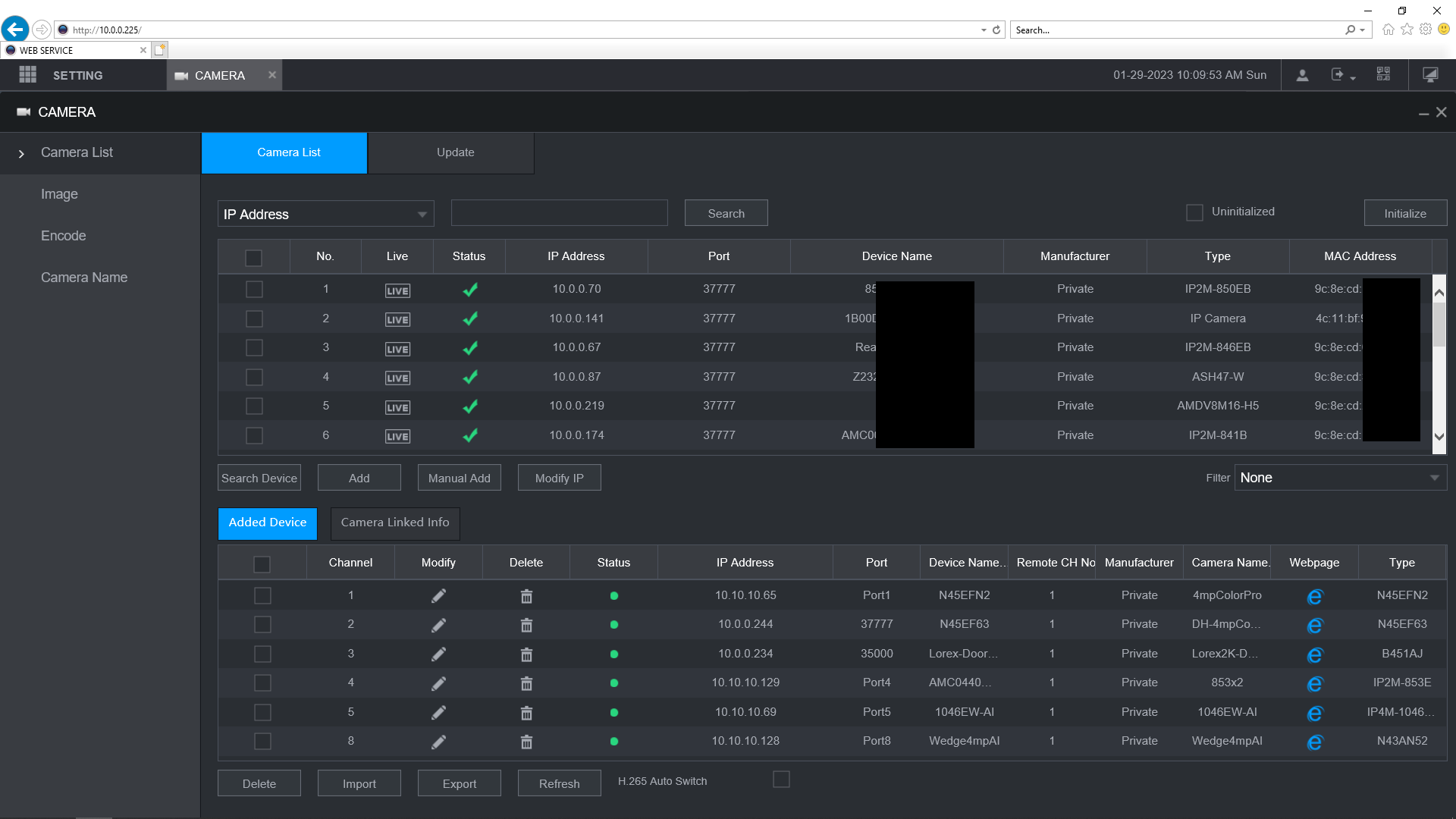Viewport: 1456px width, 819px height.
Task: Click scroll down arrow of device list
Action: click(x=1439, y=437)
